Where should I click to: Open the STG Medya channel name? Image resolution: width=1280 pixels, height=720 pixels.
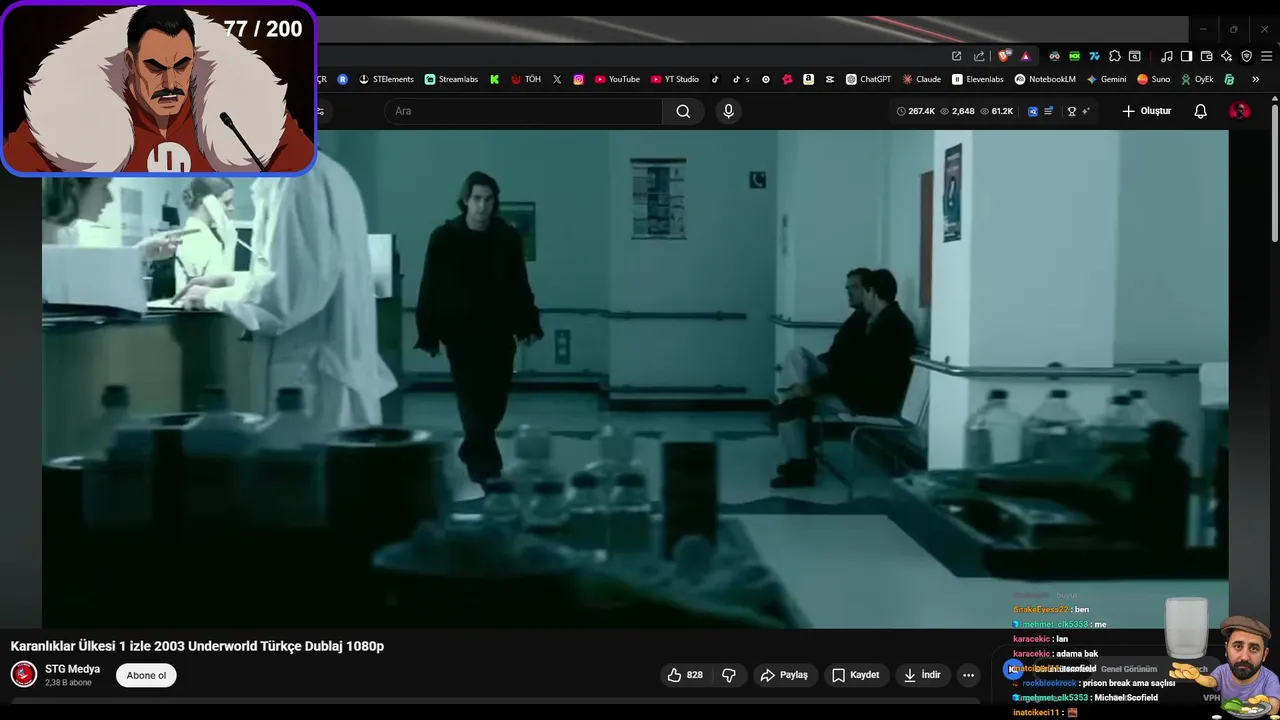(x=72, y=669)
